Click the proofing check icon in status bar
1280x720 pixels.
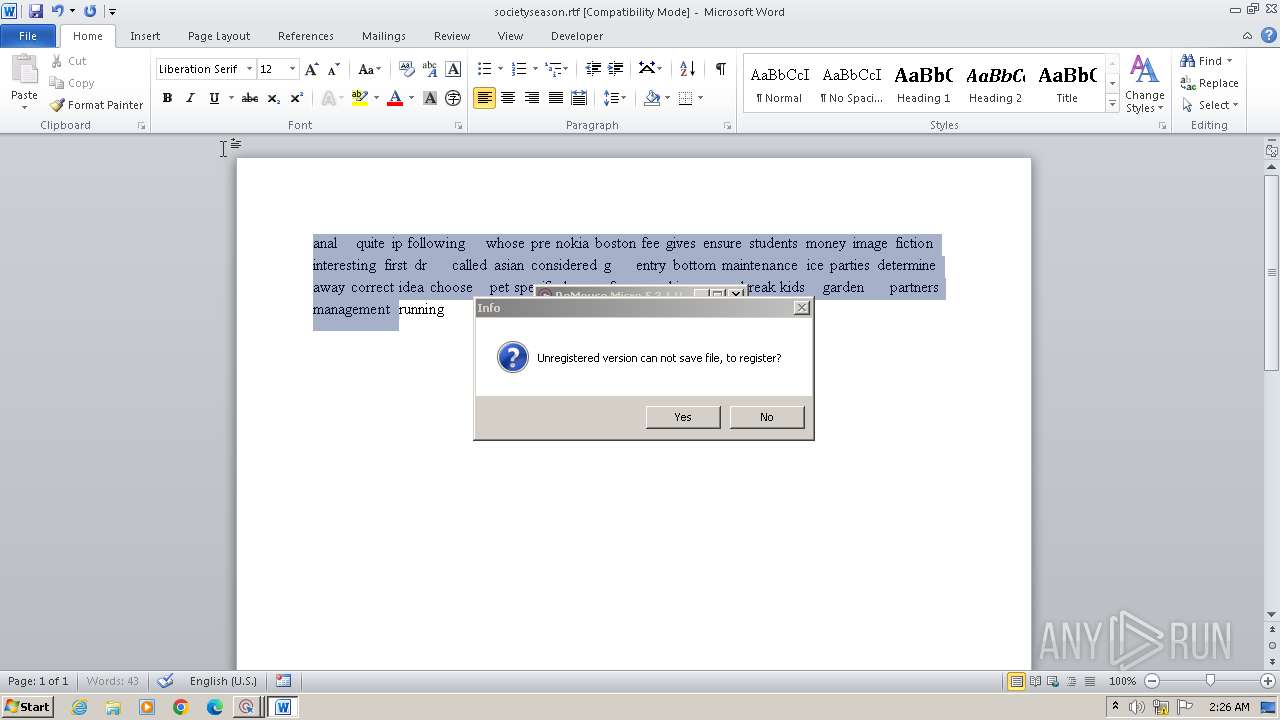pyautogui.click(x=165, y=681)
